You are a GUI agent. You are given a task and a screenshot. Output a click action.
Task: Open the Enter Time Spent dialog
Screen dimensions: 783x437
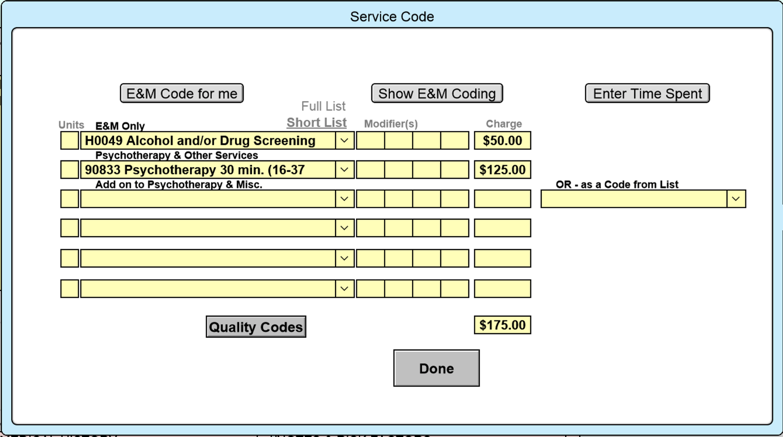647,93
